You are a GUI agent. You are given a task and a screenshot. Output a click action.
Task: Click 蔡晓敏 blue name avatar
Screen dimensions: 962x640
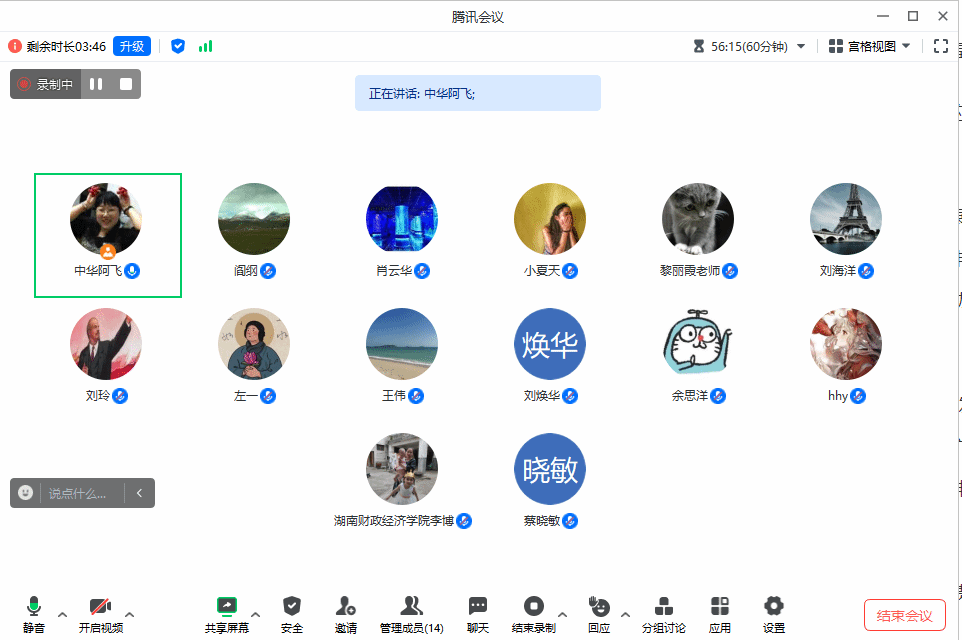pos(550,469)
